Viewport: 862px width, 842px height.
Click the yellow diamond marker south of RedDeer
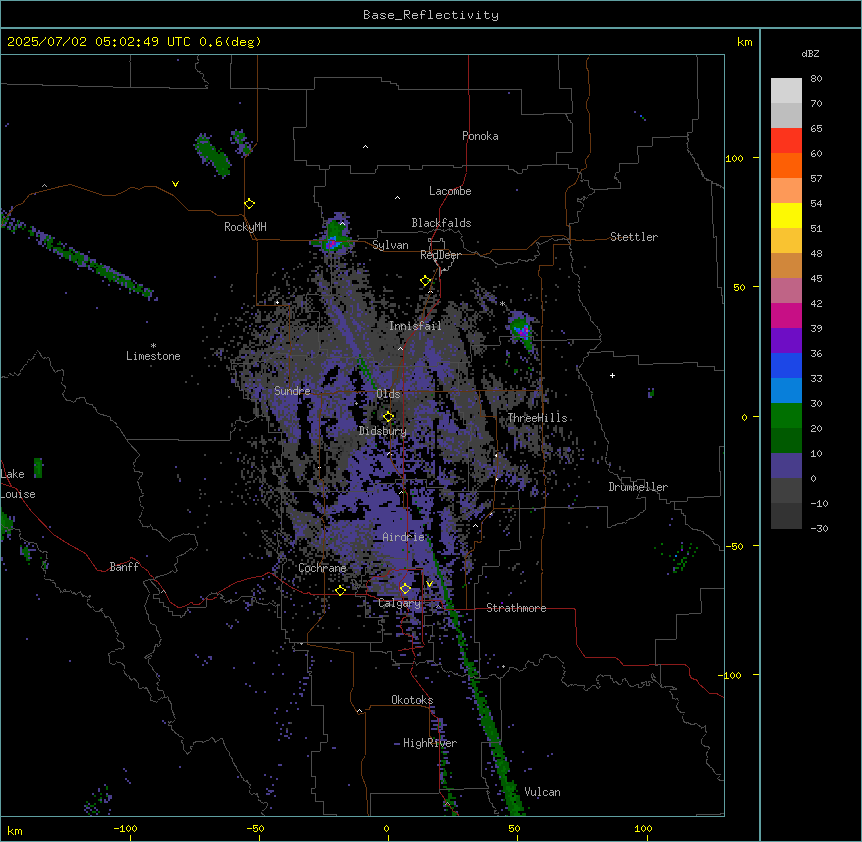pos(426,281)
